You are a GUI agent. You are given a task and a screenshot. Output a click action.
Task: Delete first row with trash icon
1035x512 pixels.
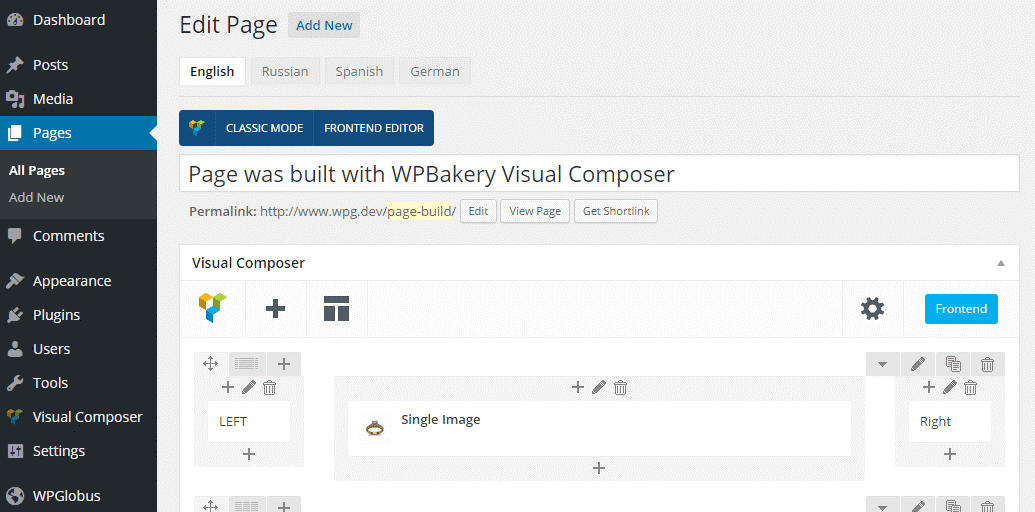pos(987,364)
